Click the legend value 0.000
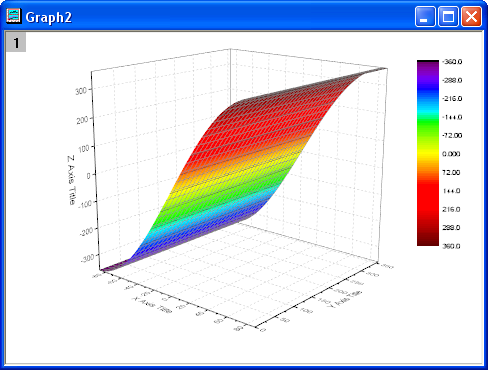This screenshot has width=488, height=370. click(451, 154)
